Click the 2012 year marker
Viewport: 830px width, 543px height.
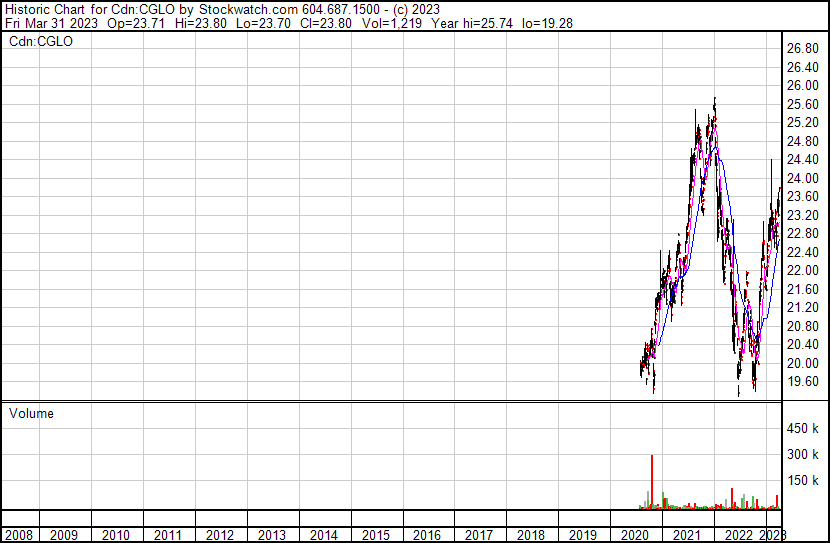coord(220,535)
